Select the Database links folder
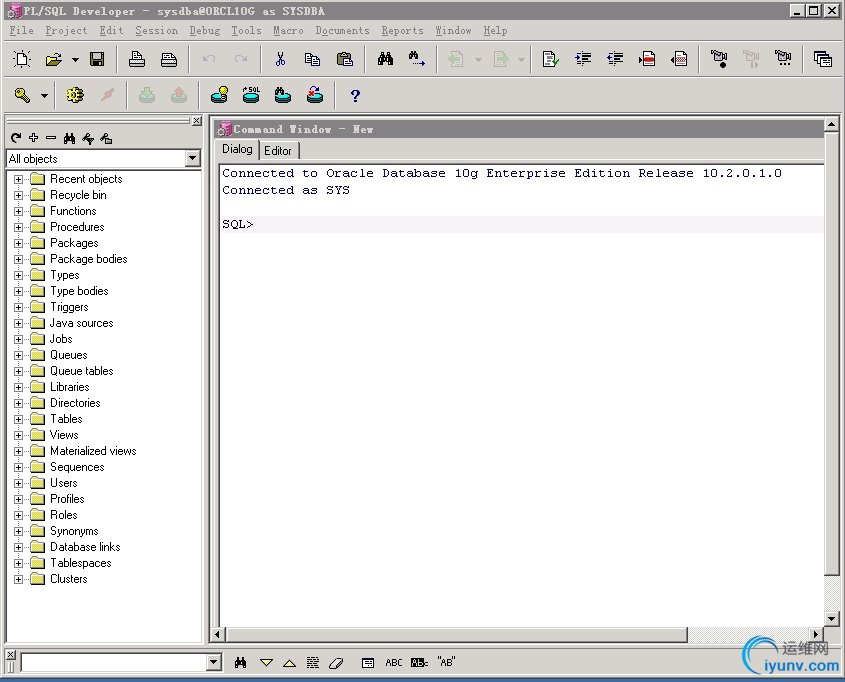The height and width of the screenshot is (682, 845). [85, 547]
